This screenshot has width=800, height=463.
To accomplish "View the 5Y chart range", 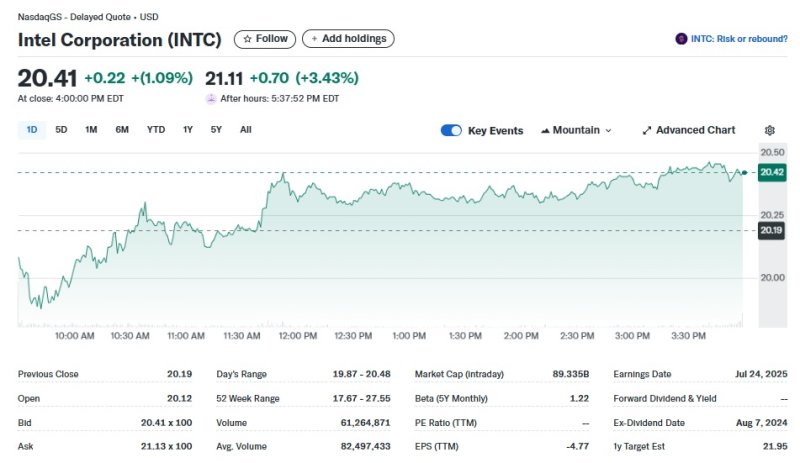I will [x=216, y=129].
